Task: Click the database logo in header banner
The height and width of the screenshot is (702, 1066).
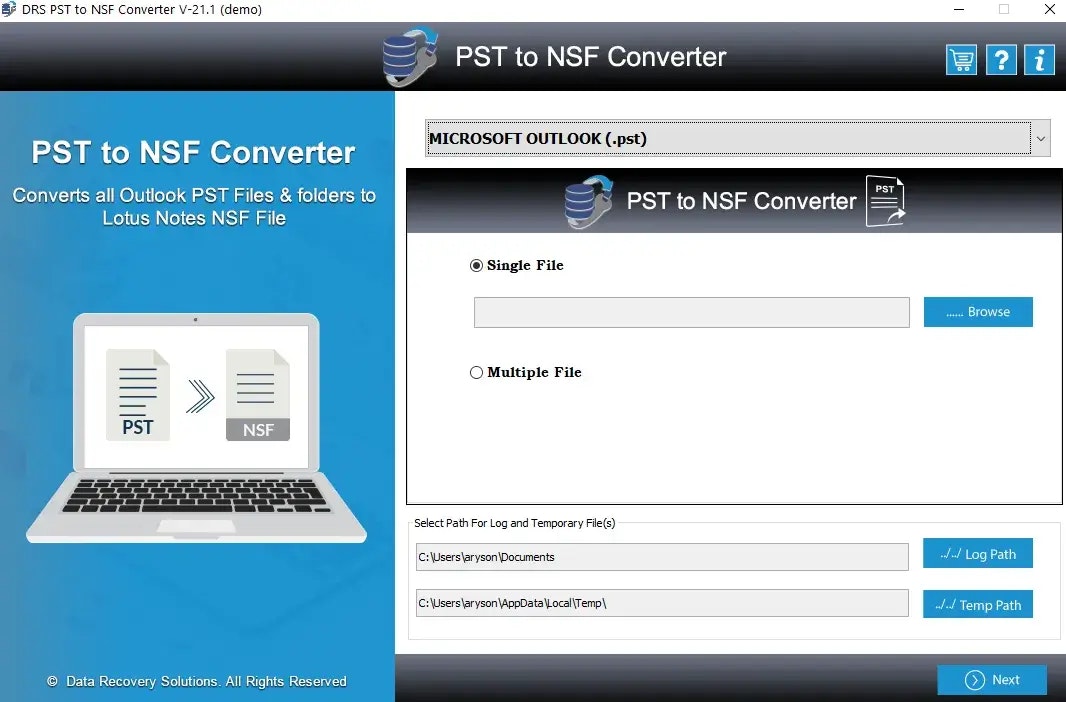Action: (x=410, y=57)
